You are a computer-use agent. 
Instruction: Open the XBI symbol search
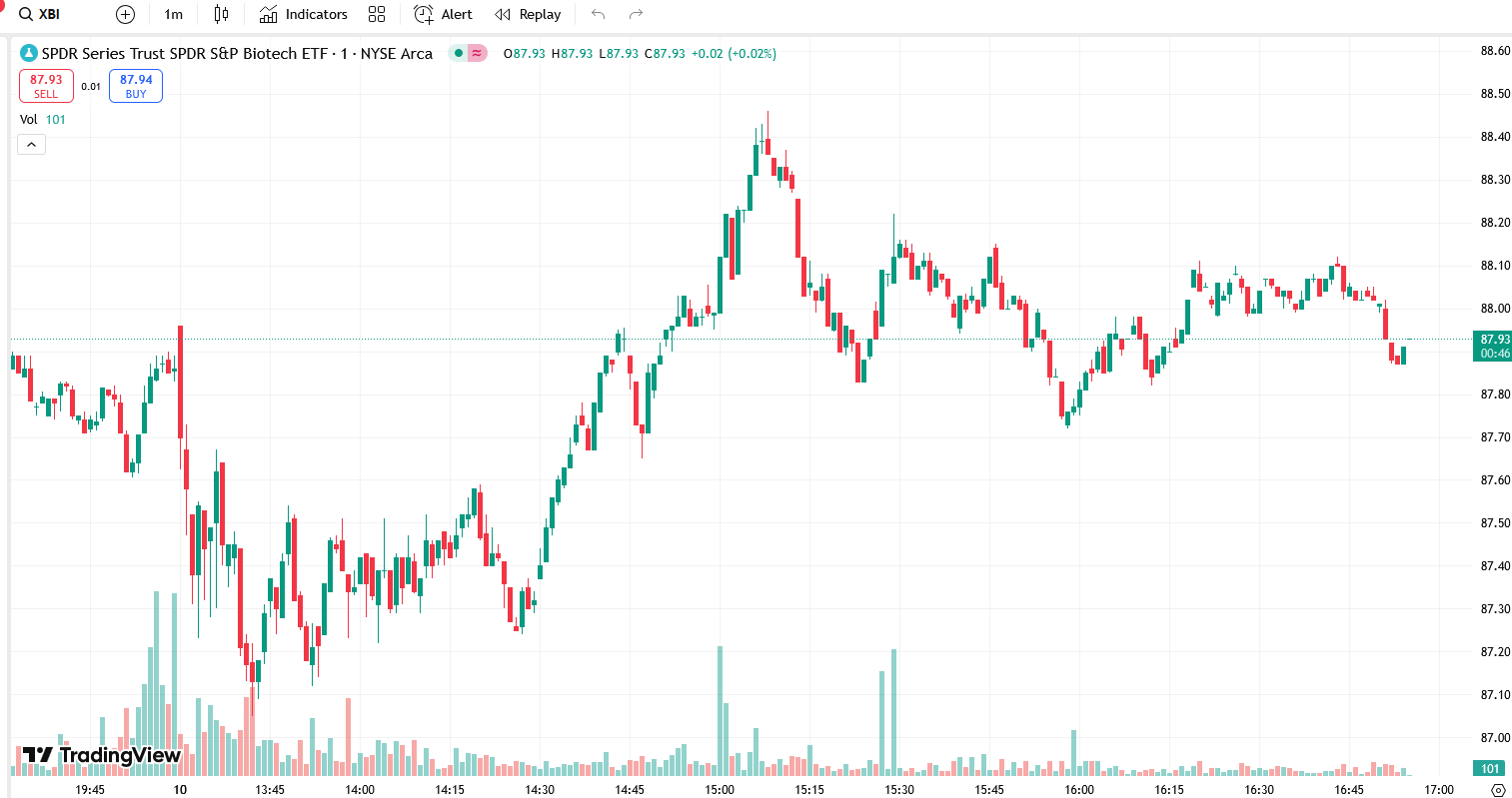click(40, 14)
